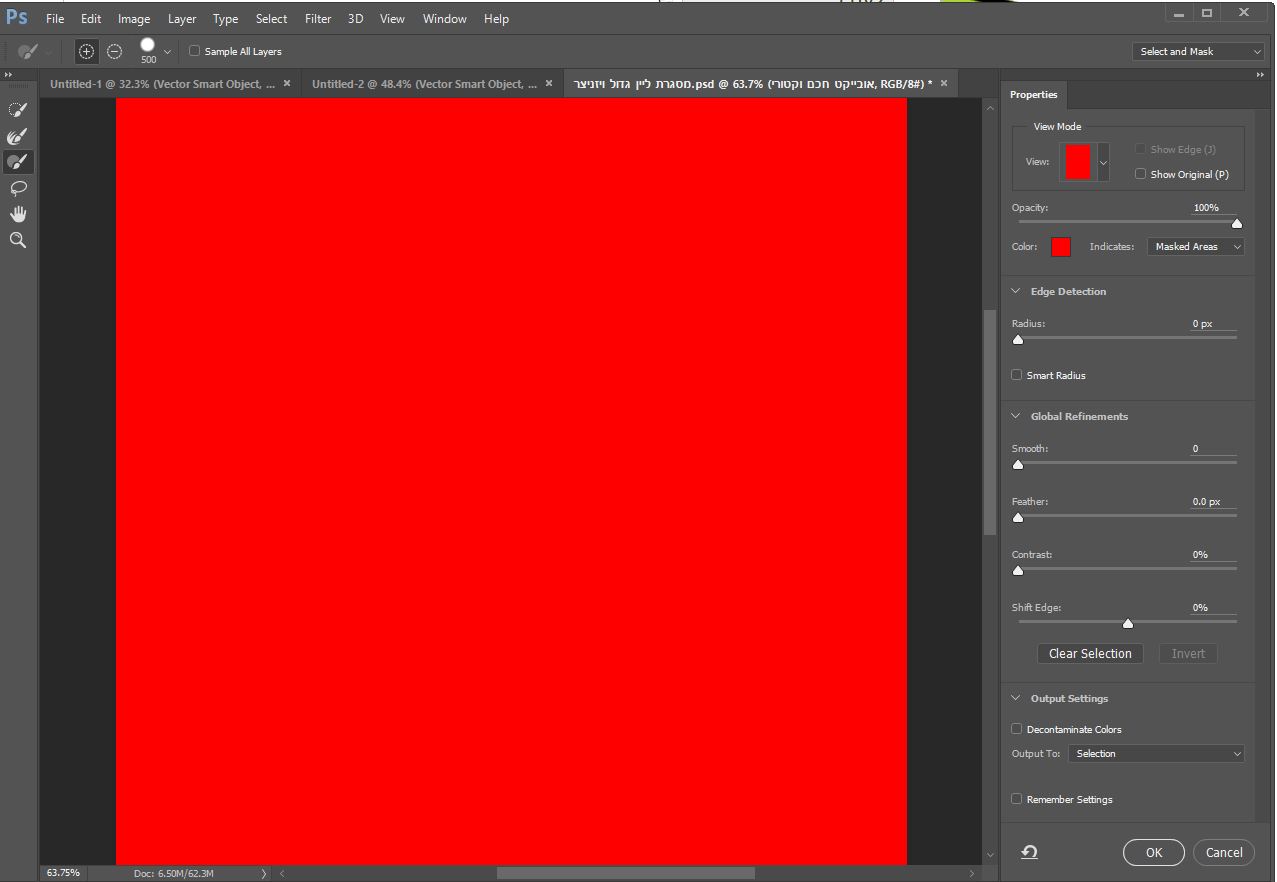This screenshot has height=882, width=1277.
Task: Open the Window menu
Action: click(445, 18)
